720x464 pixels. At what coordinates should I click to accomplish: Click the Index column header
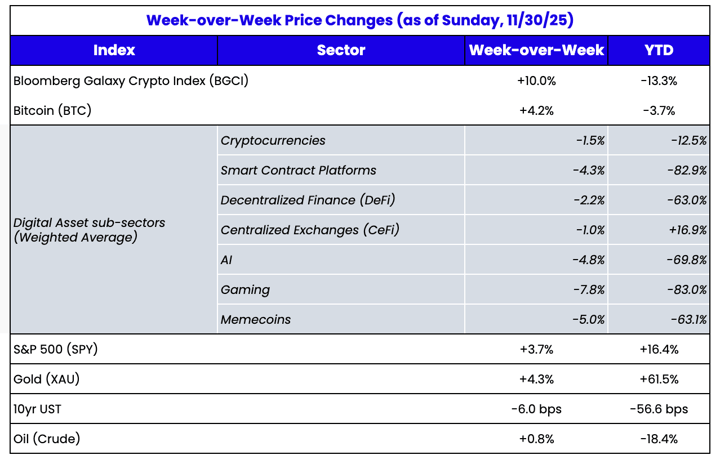(114, 50)
